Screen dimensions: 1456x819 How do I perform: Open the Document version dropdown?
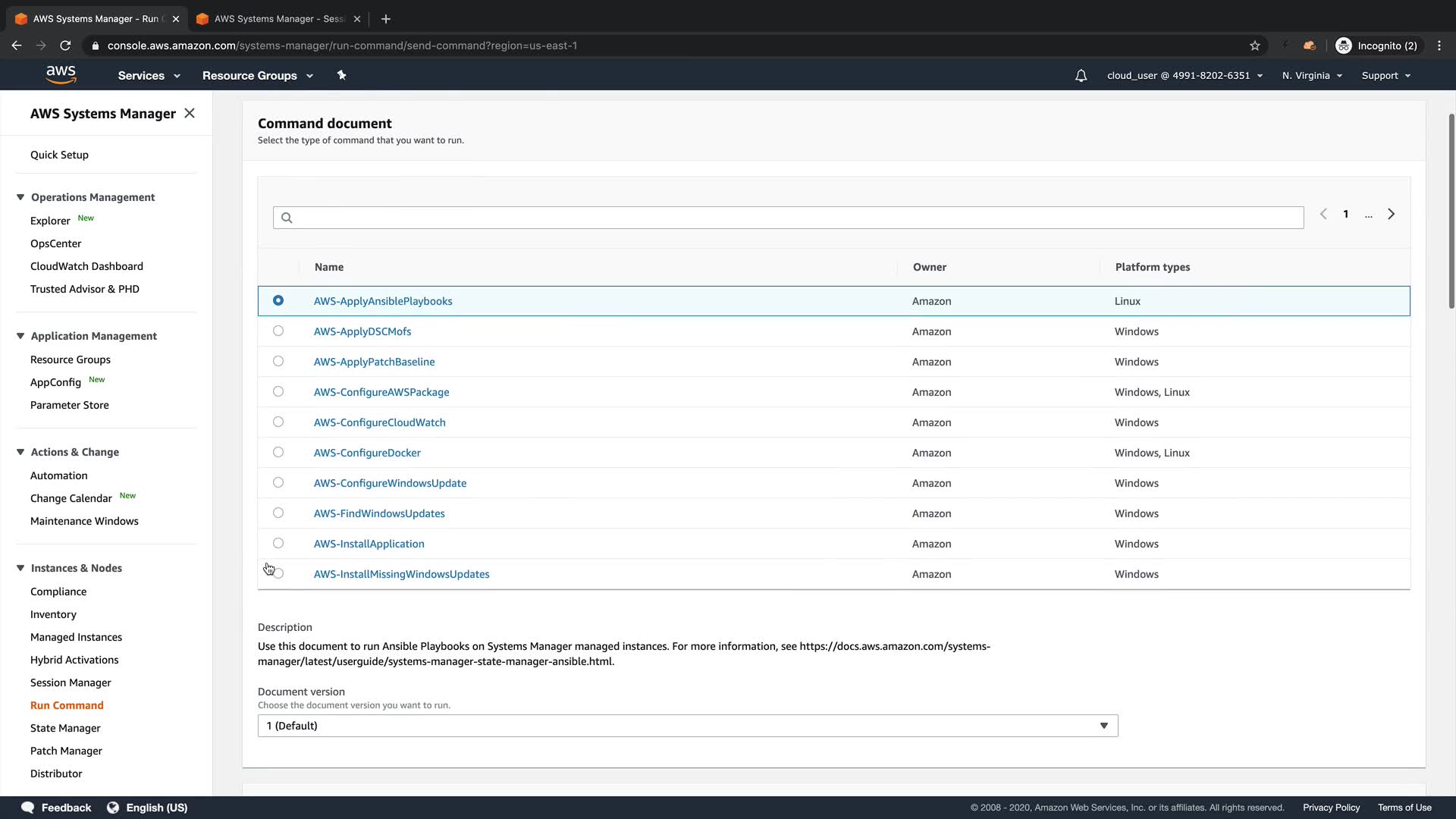(687, 726)
